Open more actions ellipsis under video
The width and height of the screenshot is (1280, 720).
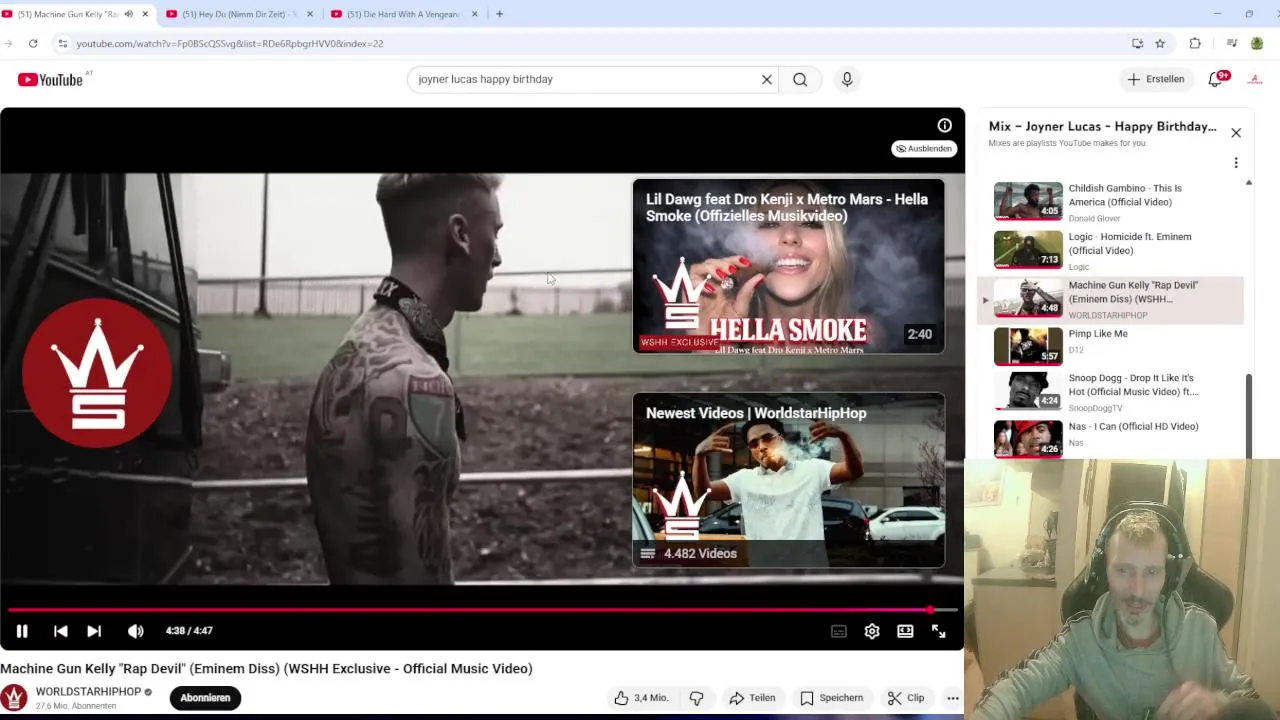pos(953,698)
